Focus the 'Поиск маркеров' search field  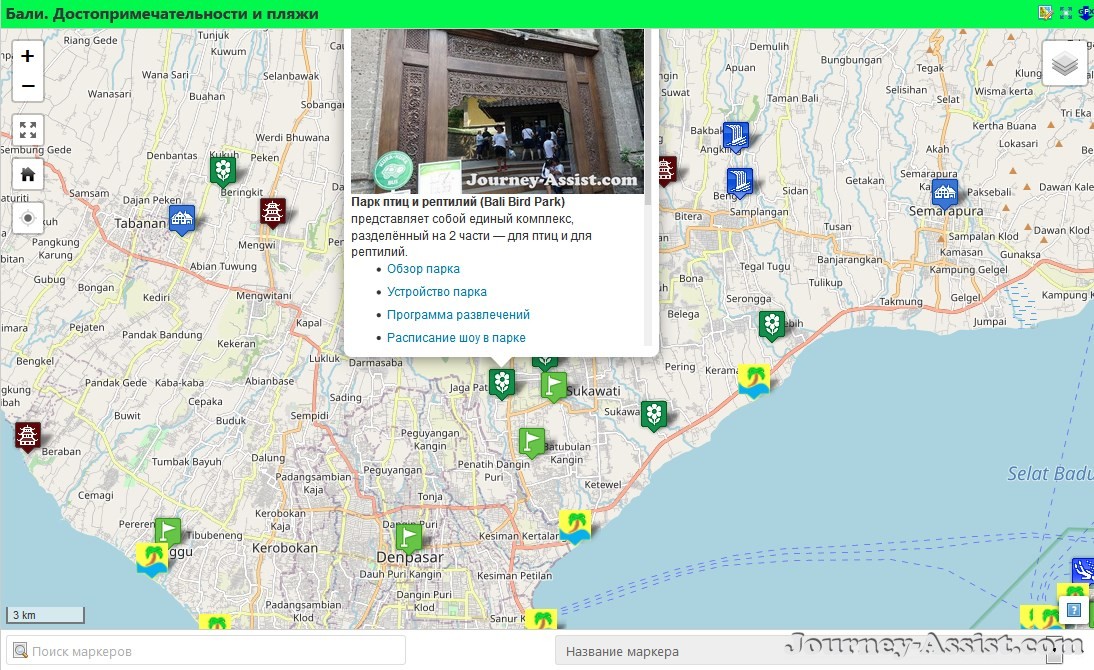point(206,651)
